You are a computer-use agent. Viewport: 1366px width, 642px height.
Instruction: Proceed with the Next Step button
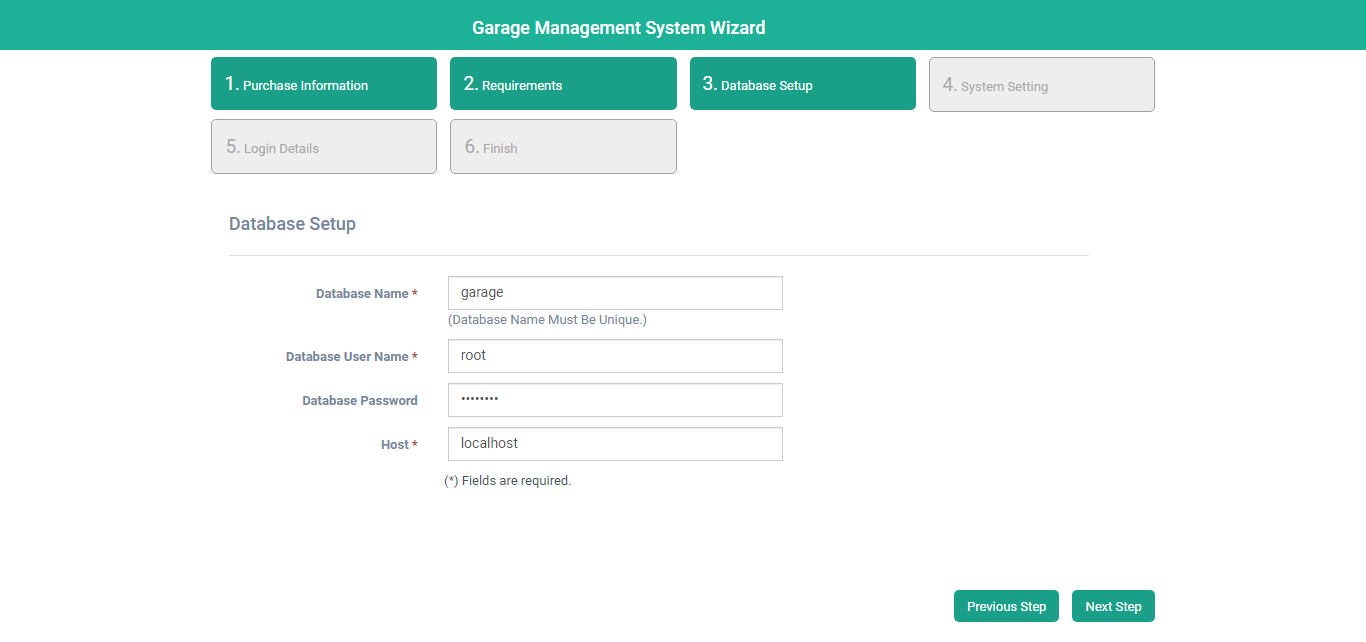tap(1112, 606)
